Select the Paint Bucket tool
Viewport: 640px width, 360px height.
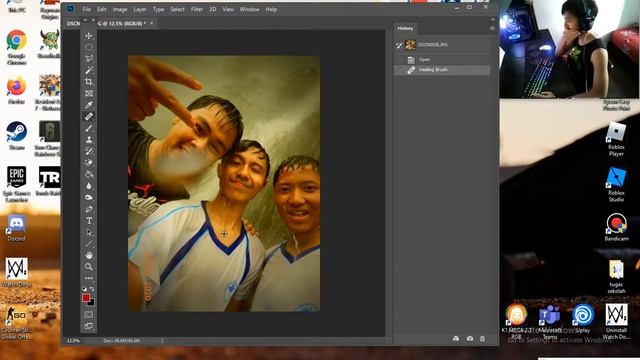coord(89,174)
